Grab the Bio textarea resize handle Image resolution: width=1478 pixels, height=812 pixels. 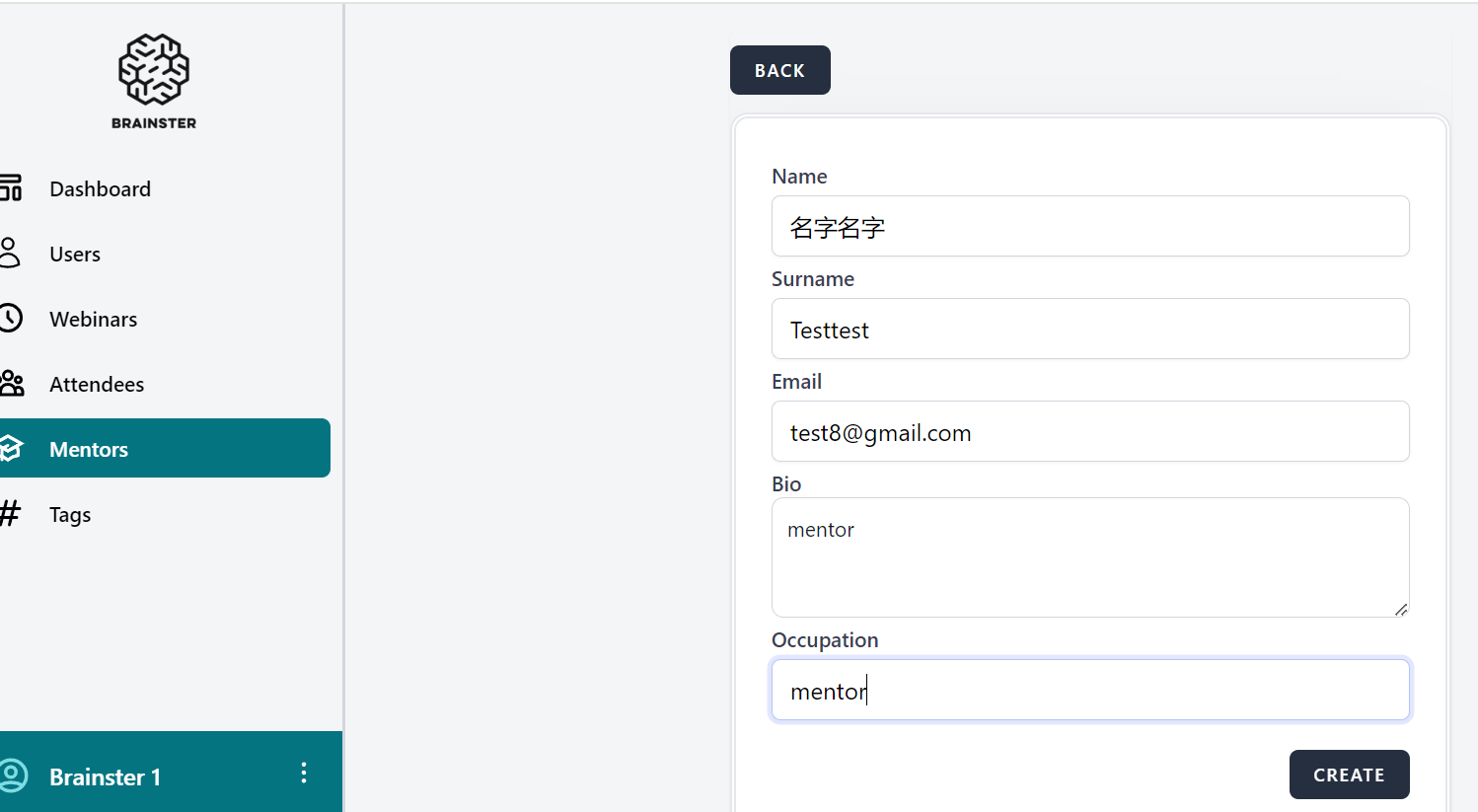pos(1401,610)
